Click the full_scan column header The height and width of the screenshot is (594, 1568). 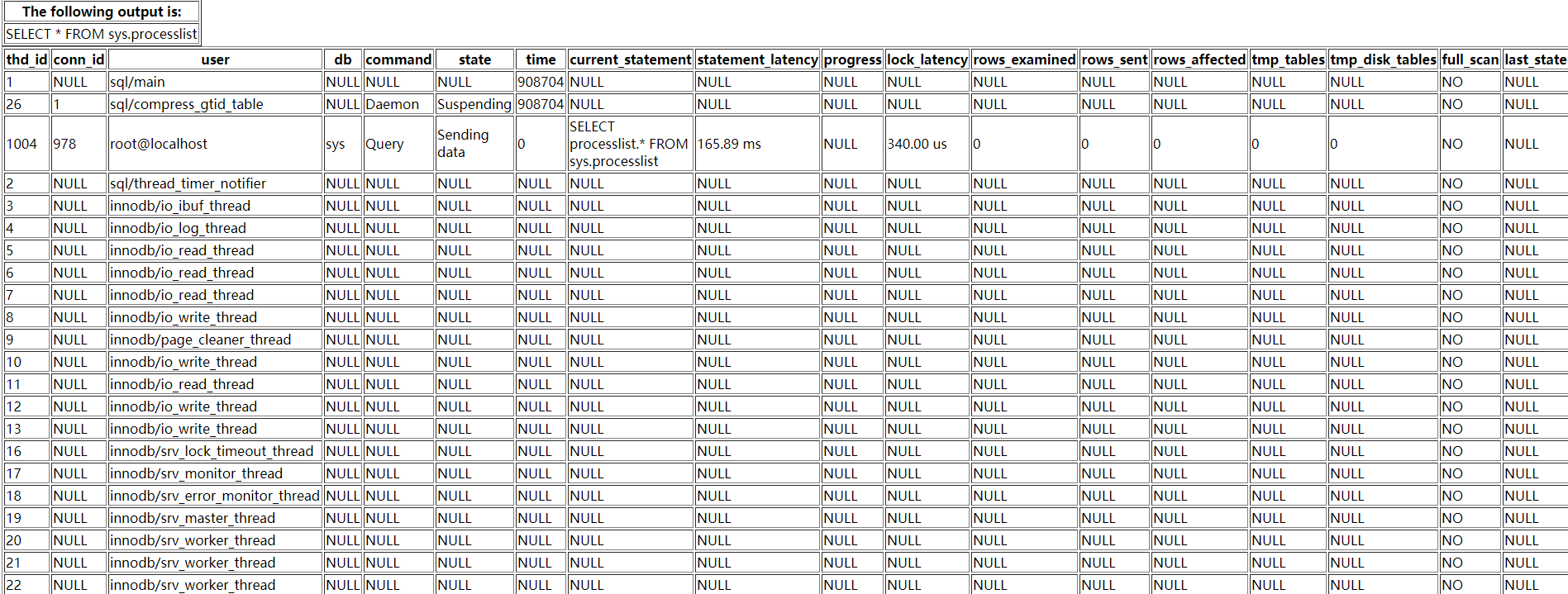(1470, 59)
